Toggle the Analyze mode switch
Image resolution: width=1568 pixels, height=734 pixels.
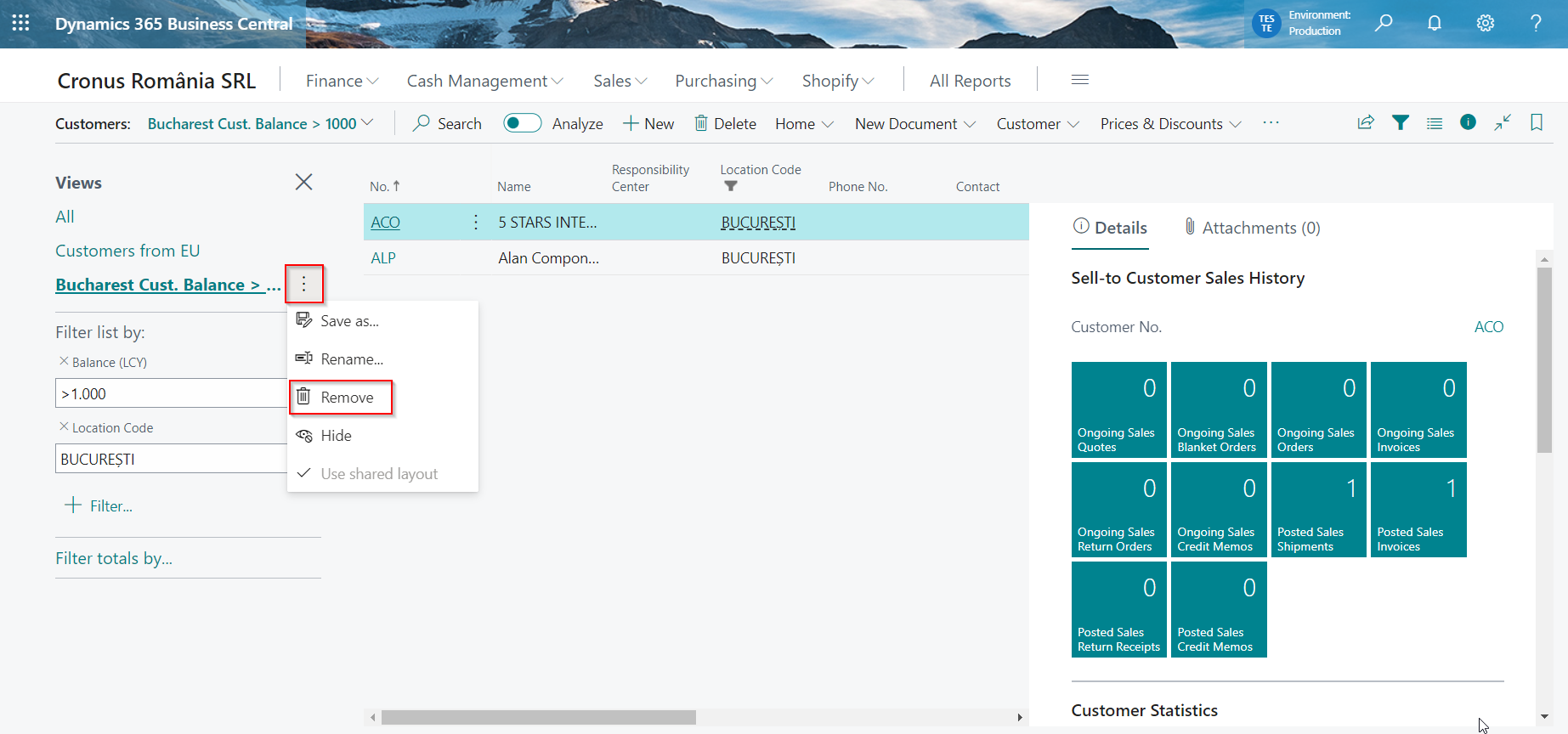522,123
